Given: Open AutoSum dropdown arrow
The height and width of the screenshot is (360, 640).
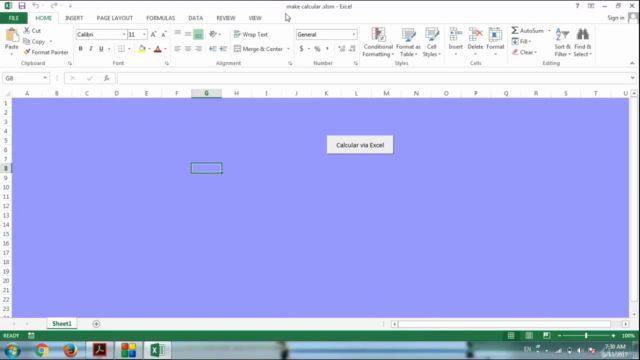Looking at the screenshot, I should click(549, 31).
